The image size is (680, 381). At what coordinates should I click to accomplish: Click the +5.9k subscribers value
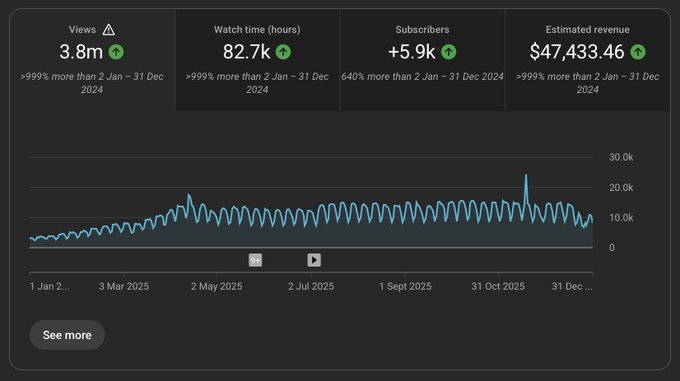pos(412,52)
